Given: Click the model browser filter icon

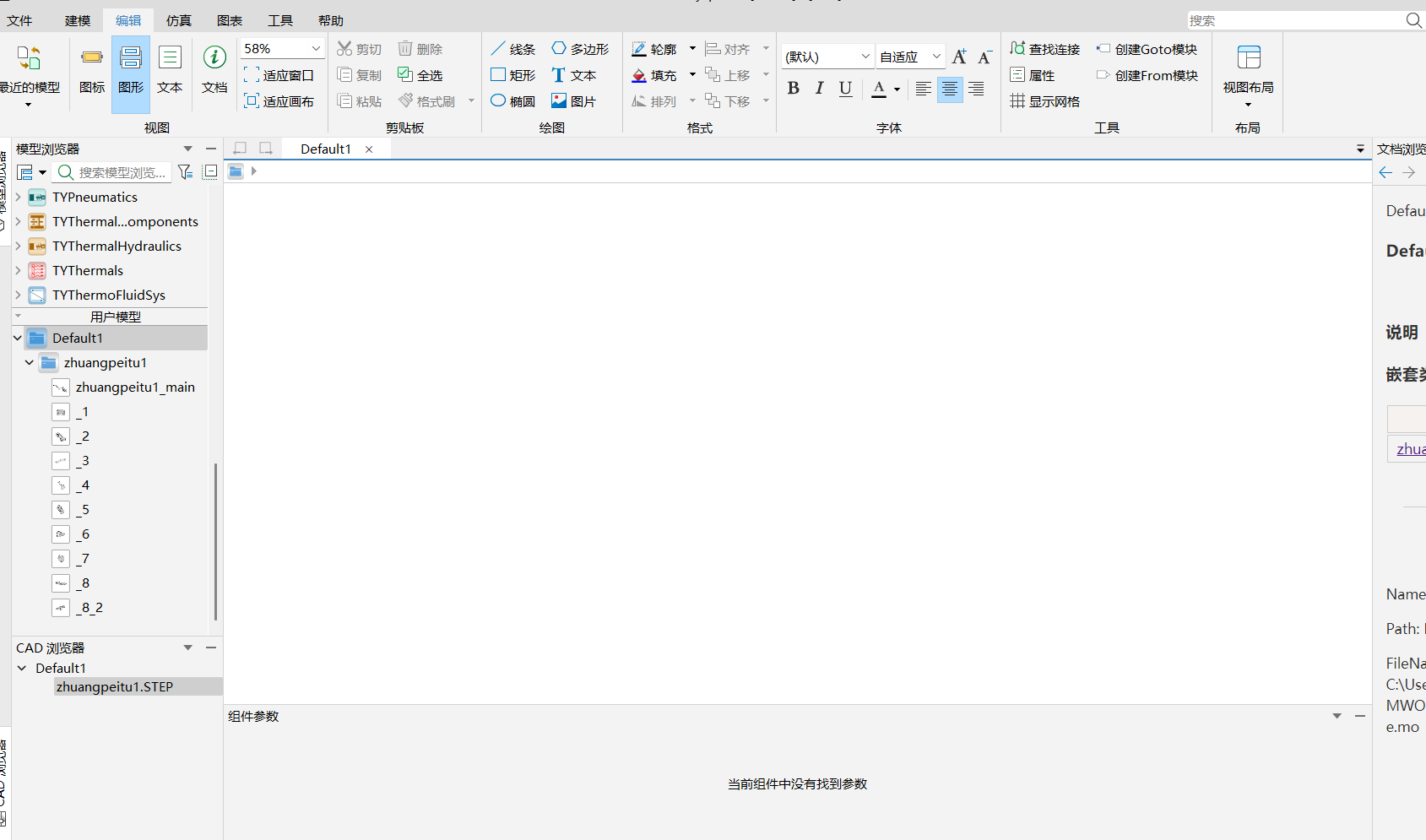Looking at the screenshot, I should (185, 172).
